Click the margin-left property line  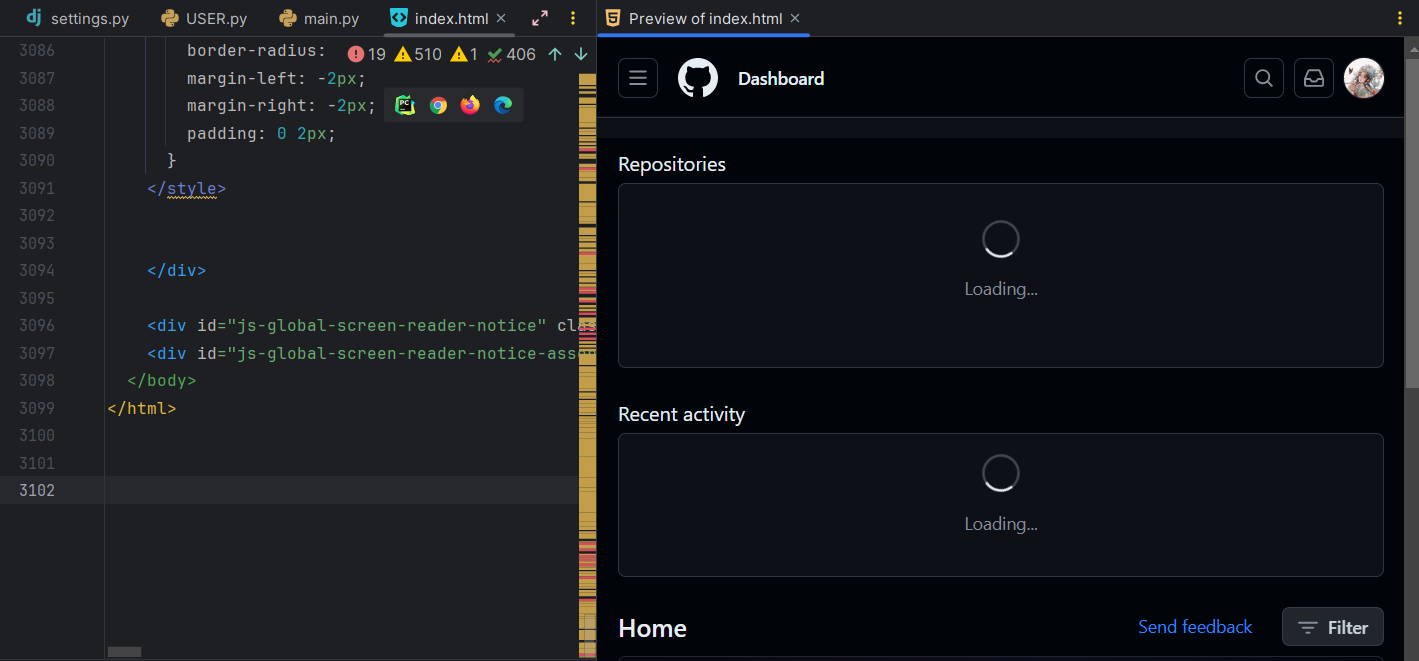pyautogui.click(x=277, y=78)
